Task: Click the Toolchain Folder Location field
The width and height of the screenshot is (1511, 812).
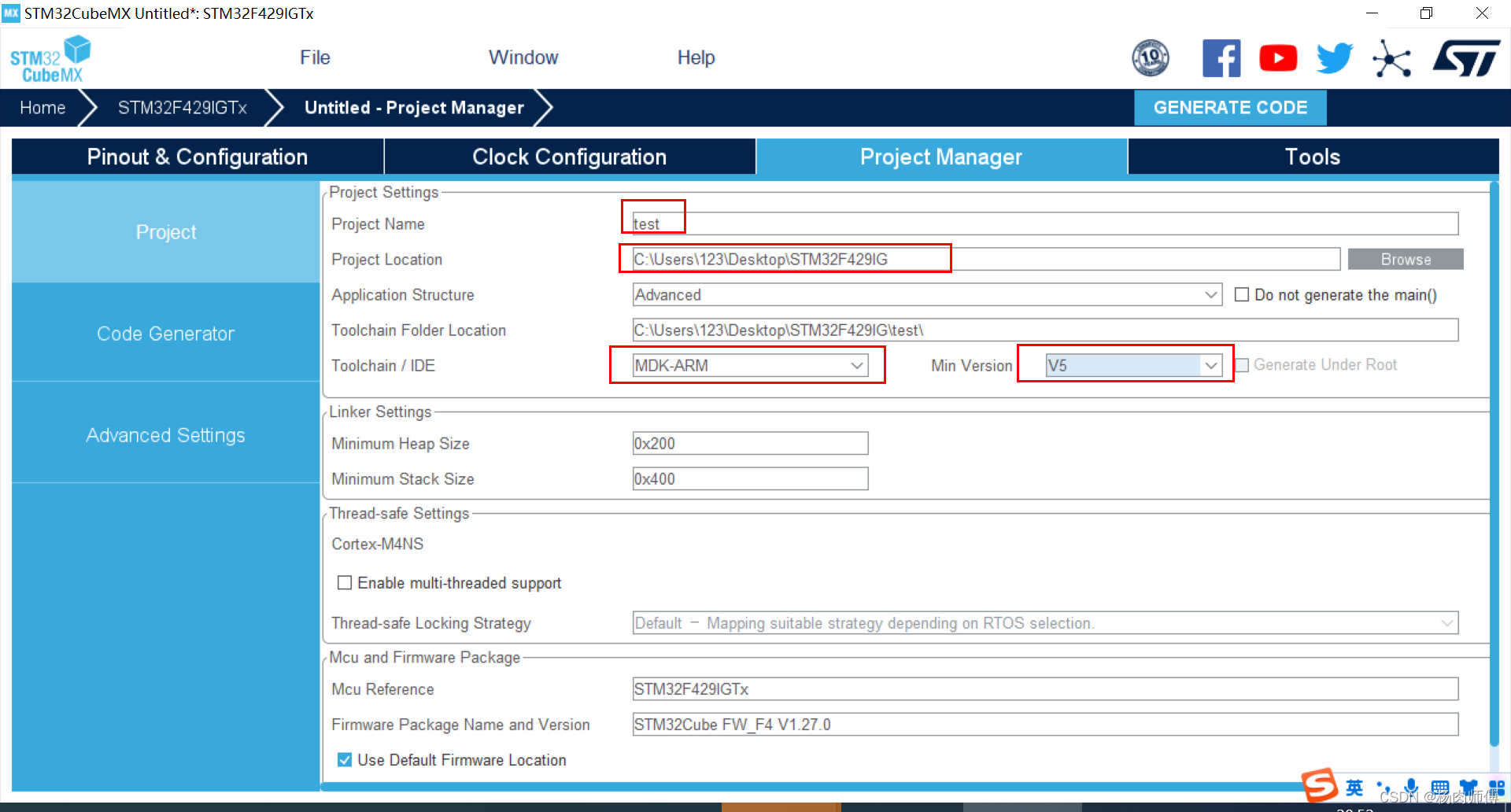Action: tap(1045, 330)
